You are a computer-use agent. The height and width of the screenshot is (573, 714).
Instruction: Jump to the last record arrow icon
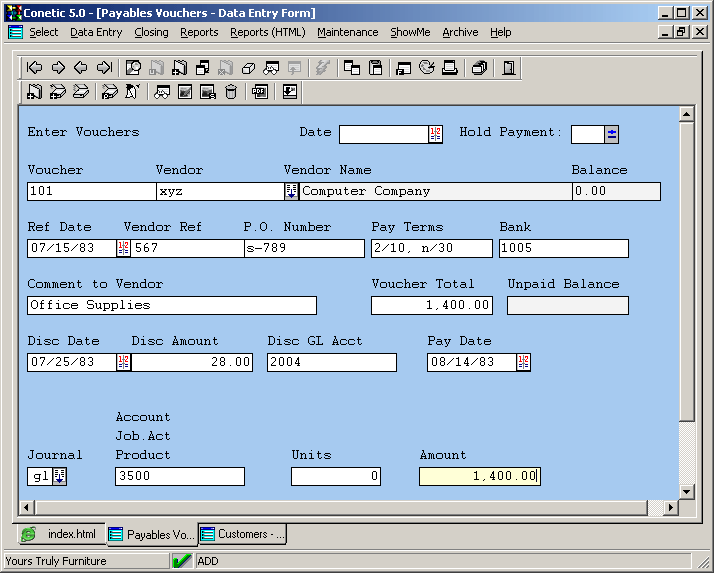coord(104,68)
